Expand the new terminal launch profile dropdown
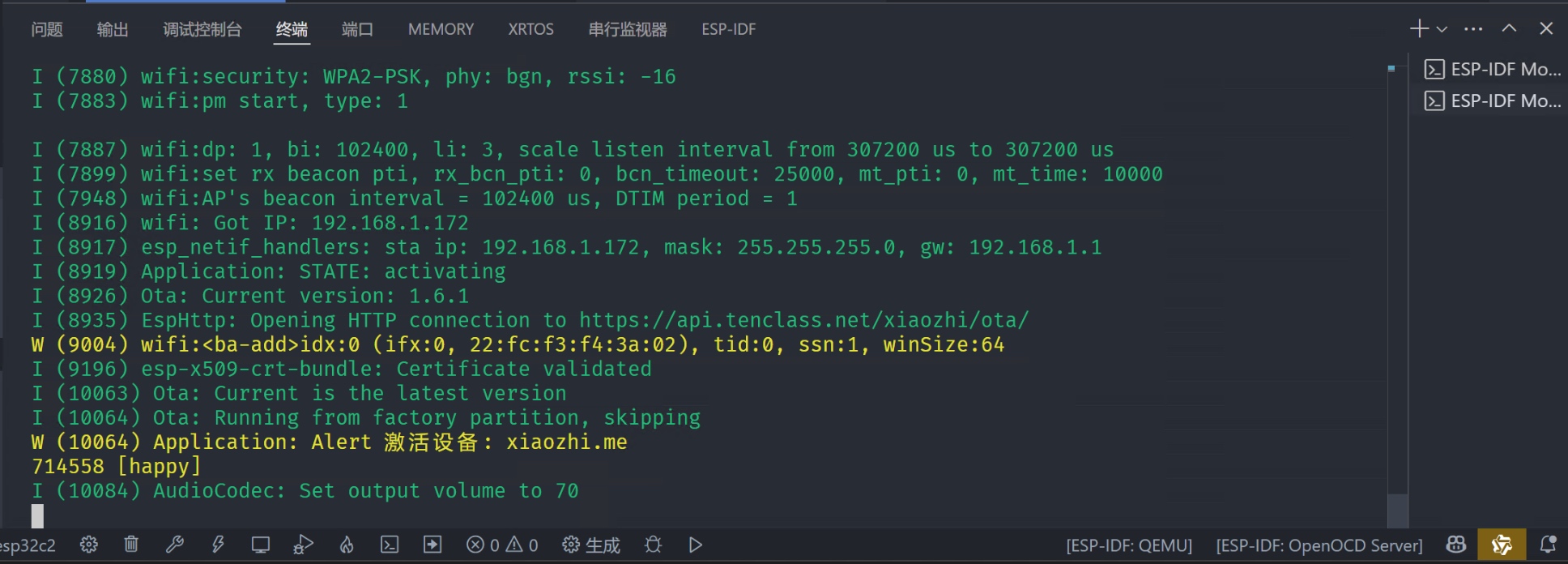Image resolution: width=1568 pixels, height=564 pixels. coord(1442,29)
